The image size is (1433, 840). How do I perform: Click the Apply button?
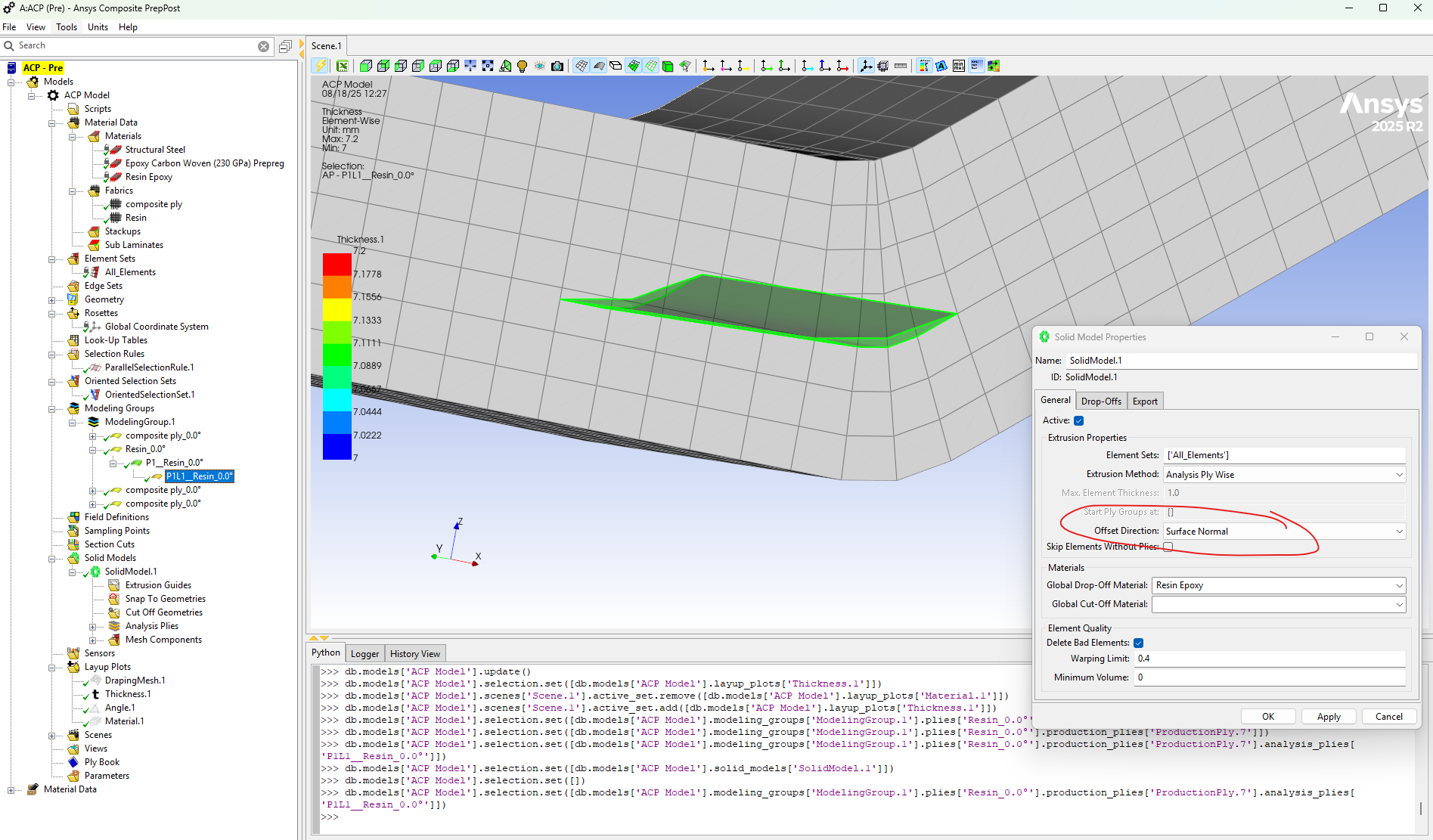[1329, 716]
